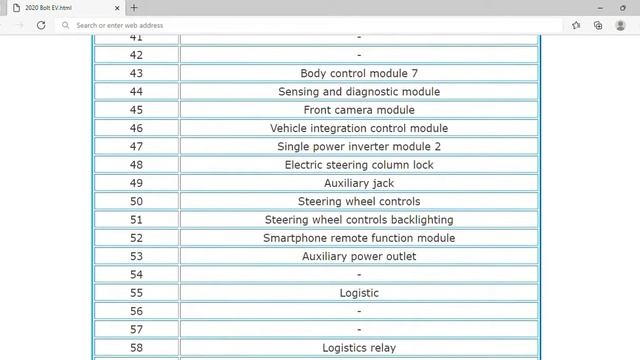Select 'Auxiliary power outlet' cell

click(359, 256)
